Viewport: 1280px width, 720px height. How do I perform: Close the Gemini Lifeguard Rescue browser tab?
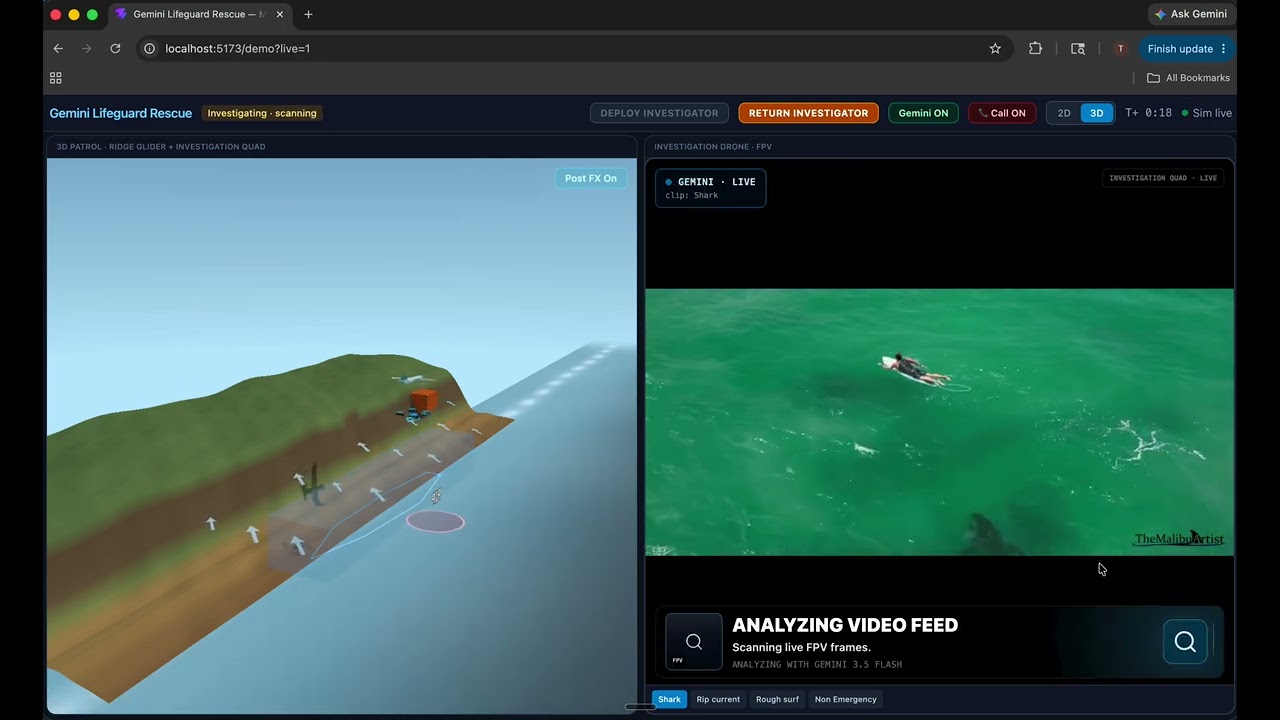pos(279,14)
